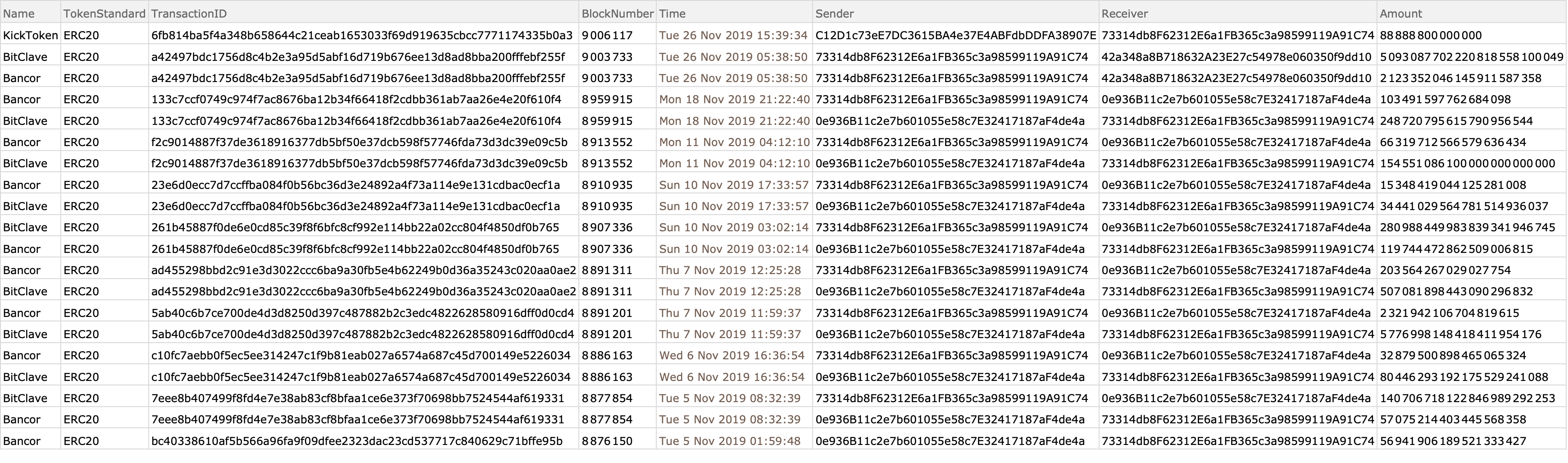Image resolution: width=1568 pixels, height=463 pixels.
Task: Click BitClave name in block 8 913 552 row
Action: [x=25, y=163]
